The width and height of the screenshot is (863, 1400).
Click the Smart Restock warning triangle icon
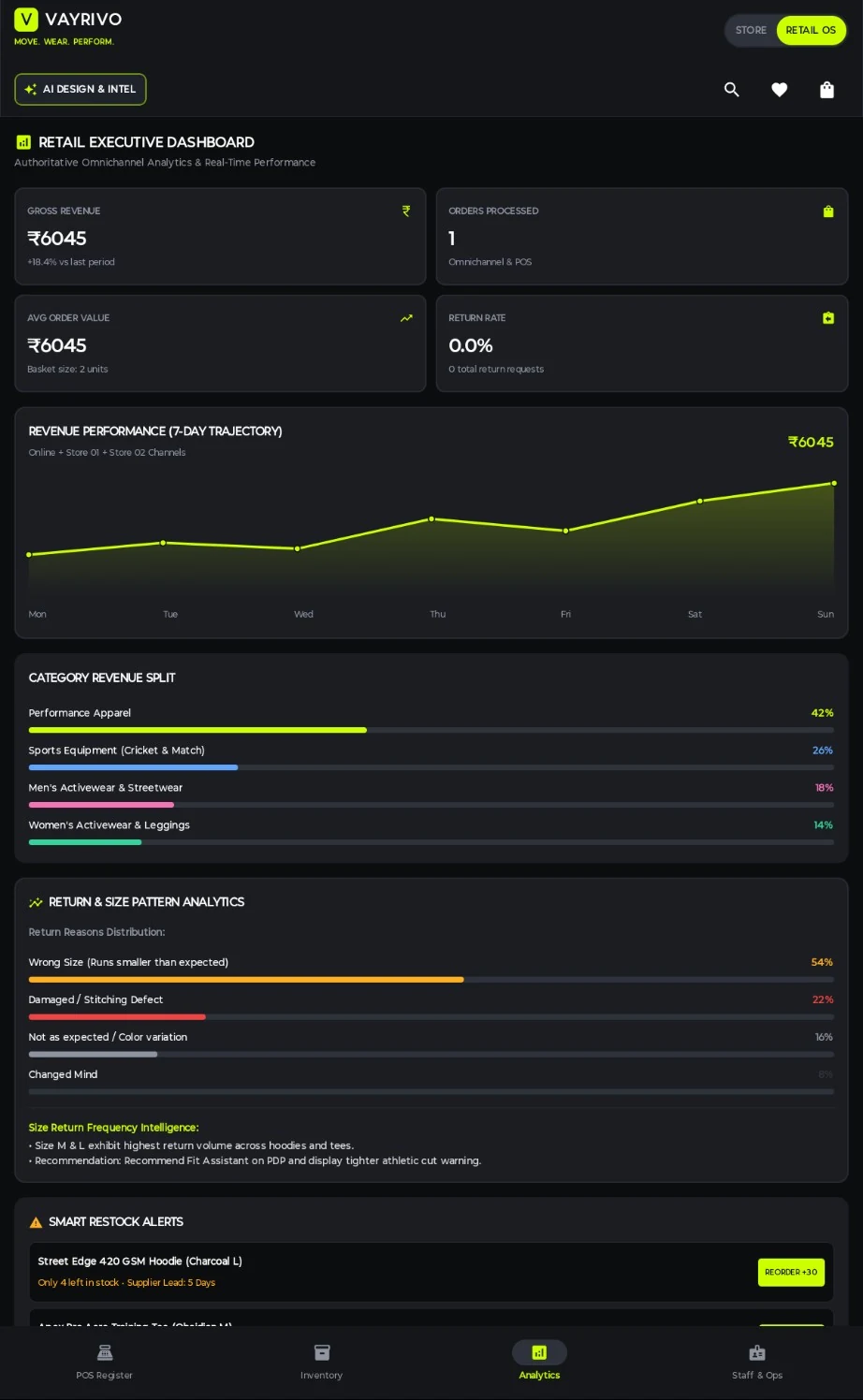click(x=36, y=1222)
